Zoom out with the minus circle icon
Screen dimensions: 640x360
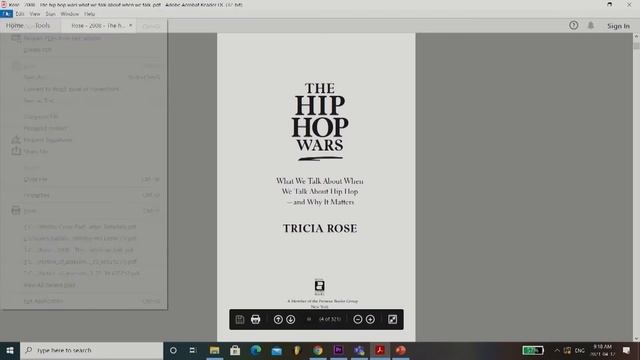pyautogui.click(x=358, y=319)
